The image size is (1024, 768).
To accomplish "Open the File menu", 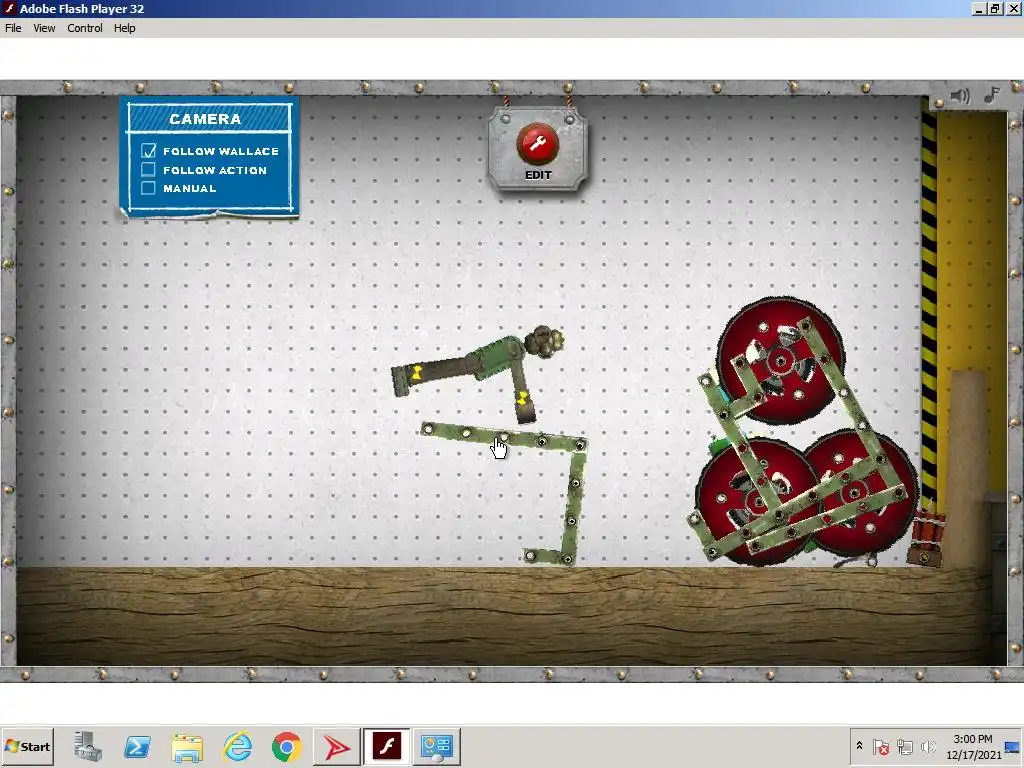I will click(x=13, y=28).
